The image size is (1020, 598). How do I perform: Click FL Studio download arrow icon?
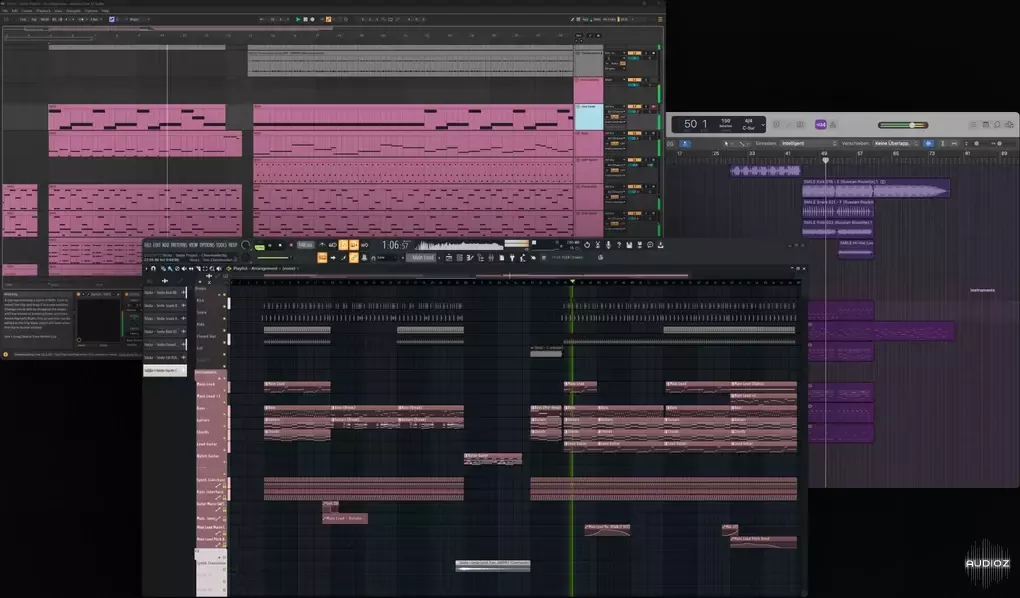[661, 245]
